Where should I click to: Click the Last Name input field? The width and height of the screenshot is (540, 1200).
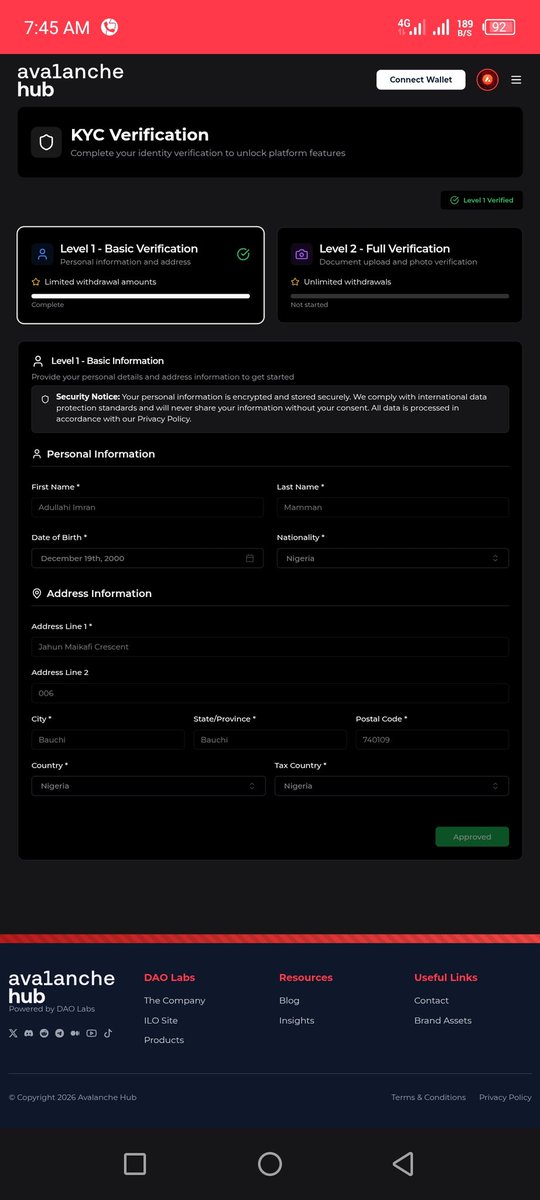392,507
